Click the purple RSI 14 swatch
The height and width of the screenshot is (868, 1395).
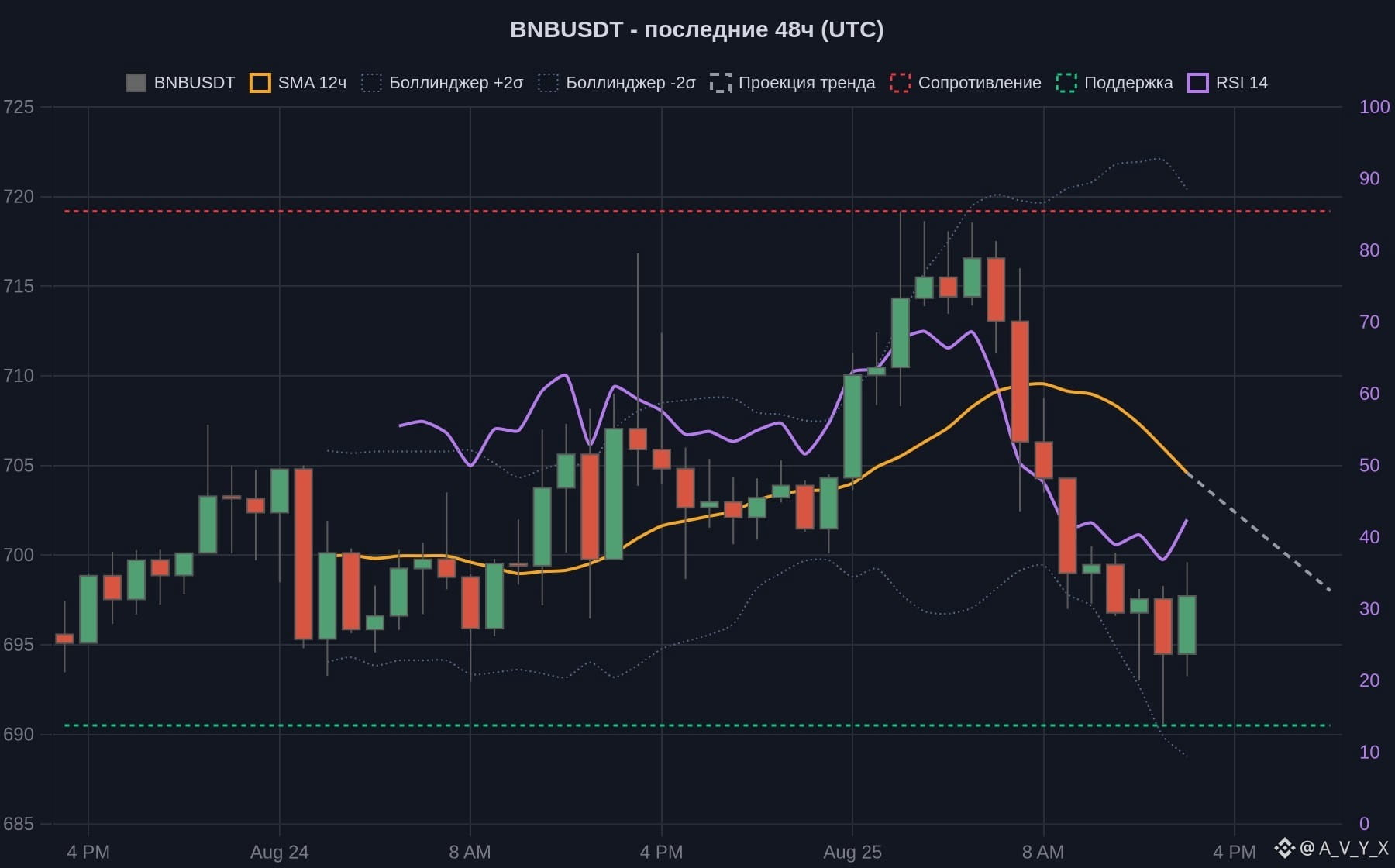tap(1198, 83)
